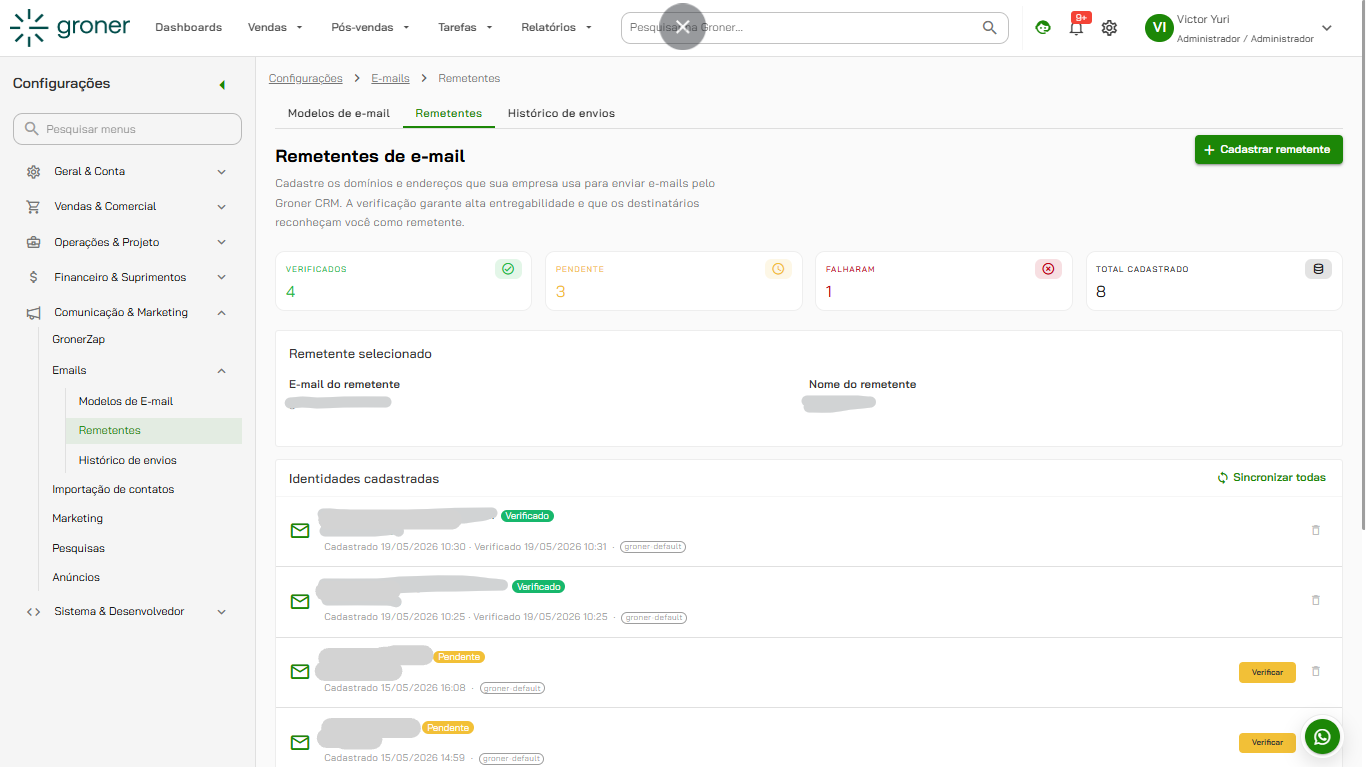Open the WhatsApp chat bubble
Screen dimensions: 1366x768
coord(1322,737)
